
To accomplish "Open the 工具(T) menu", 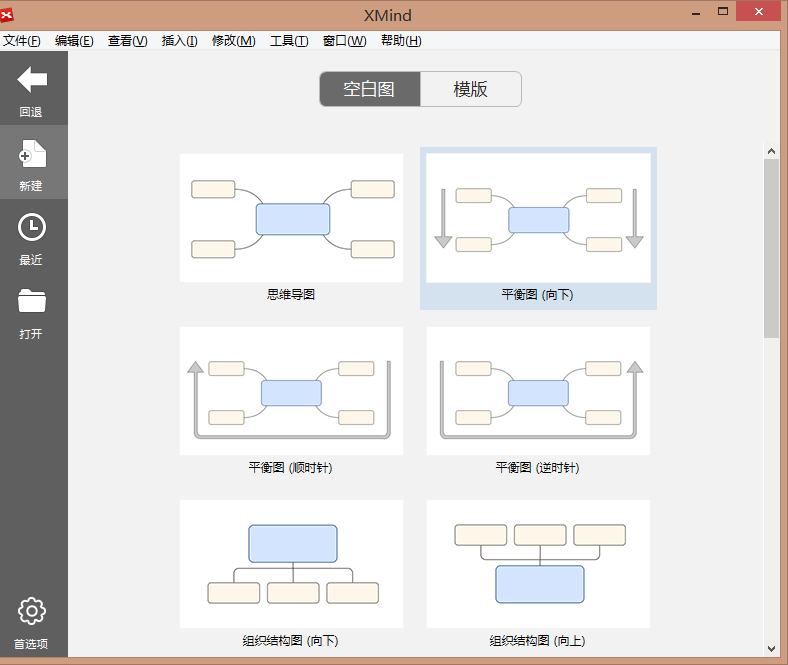I will [289, 41].
